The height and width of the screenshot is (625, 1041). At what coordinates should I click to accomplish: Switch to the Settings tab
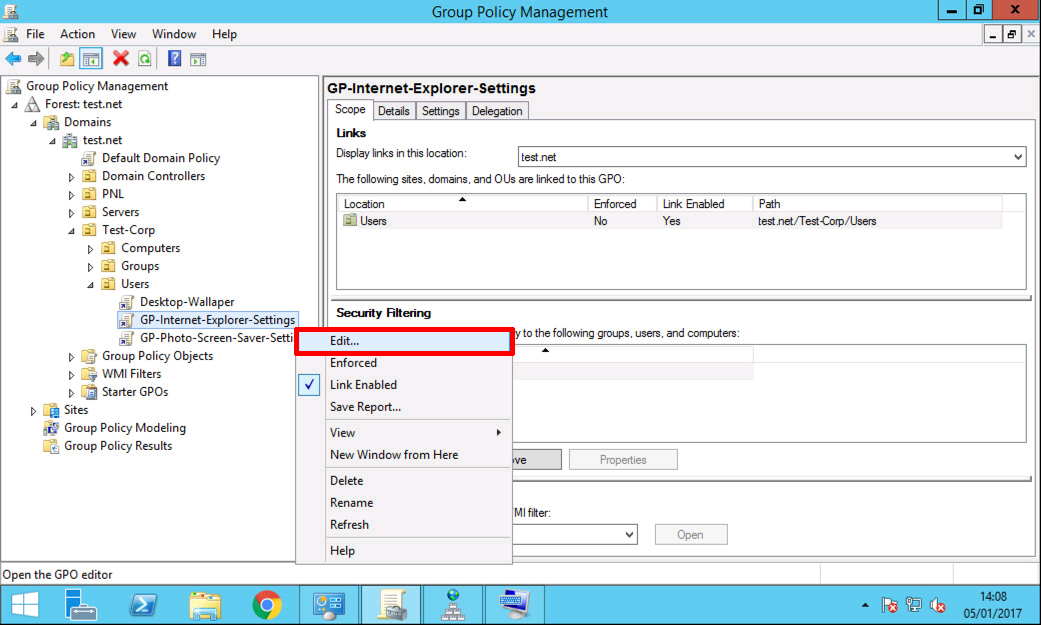coord(440,111)
